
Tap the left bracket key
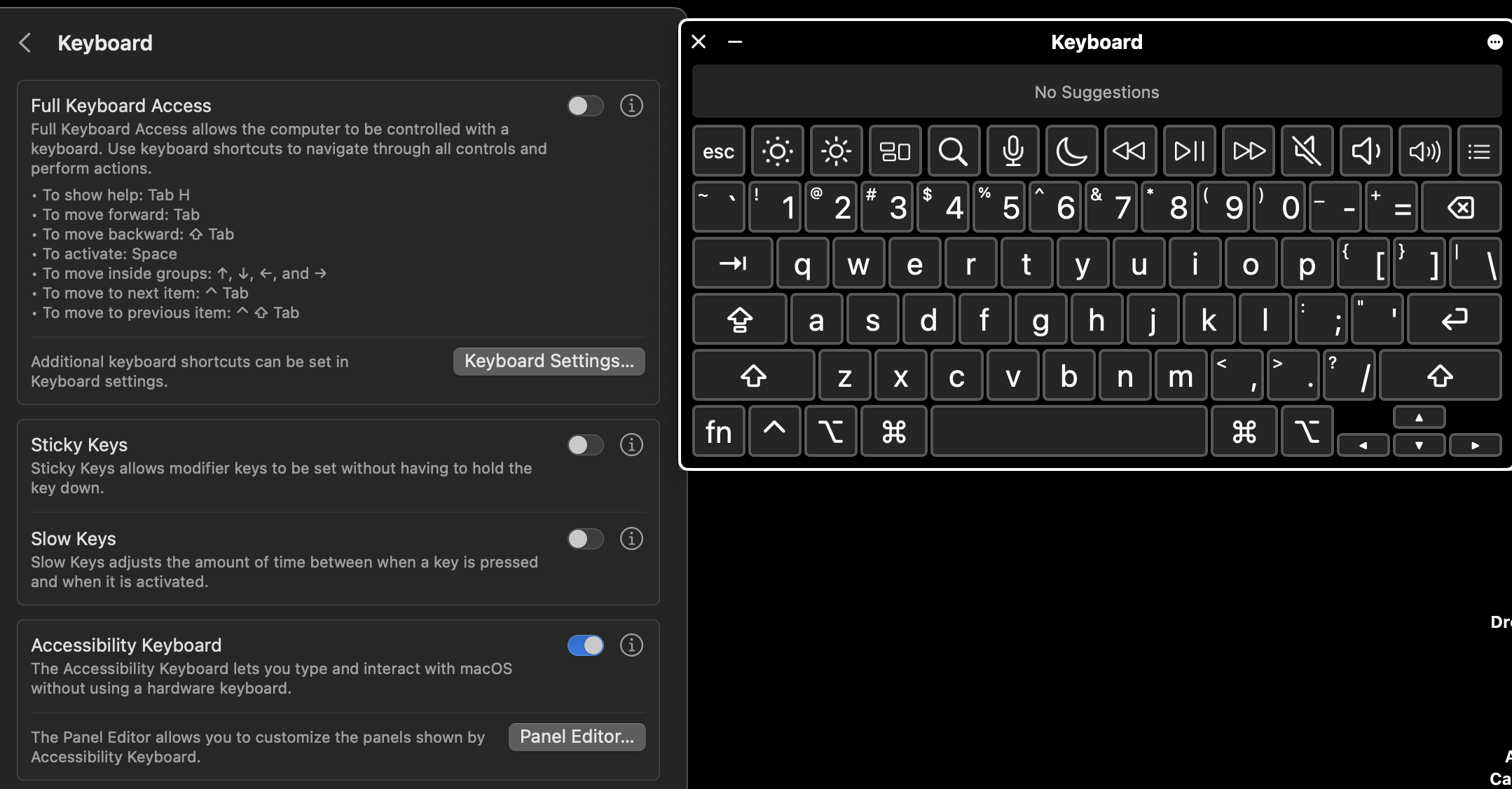[x=1363, y=263]
